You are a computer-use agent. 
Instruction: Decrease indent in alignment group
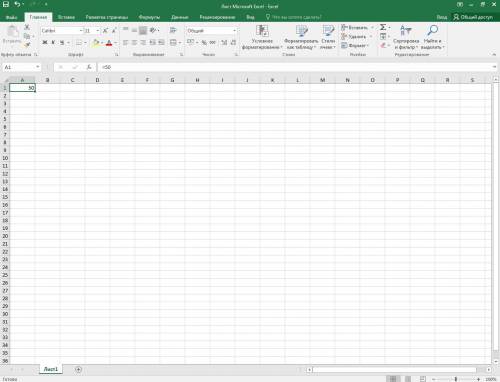(152, 43)
